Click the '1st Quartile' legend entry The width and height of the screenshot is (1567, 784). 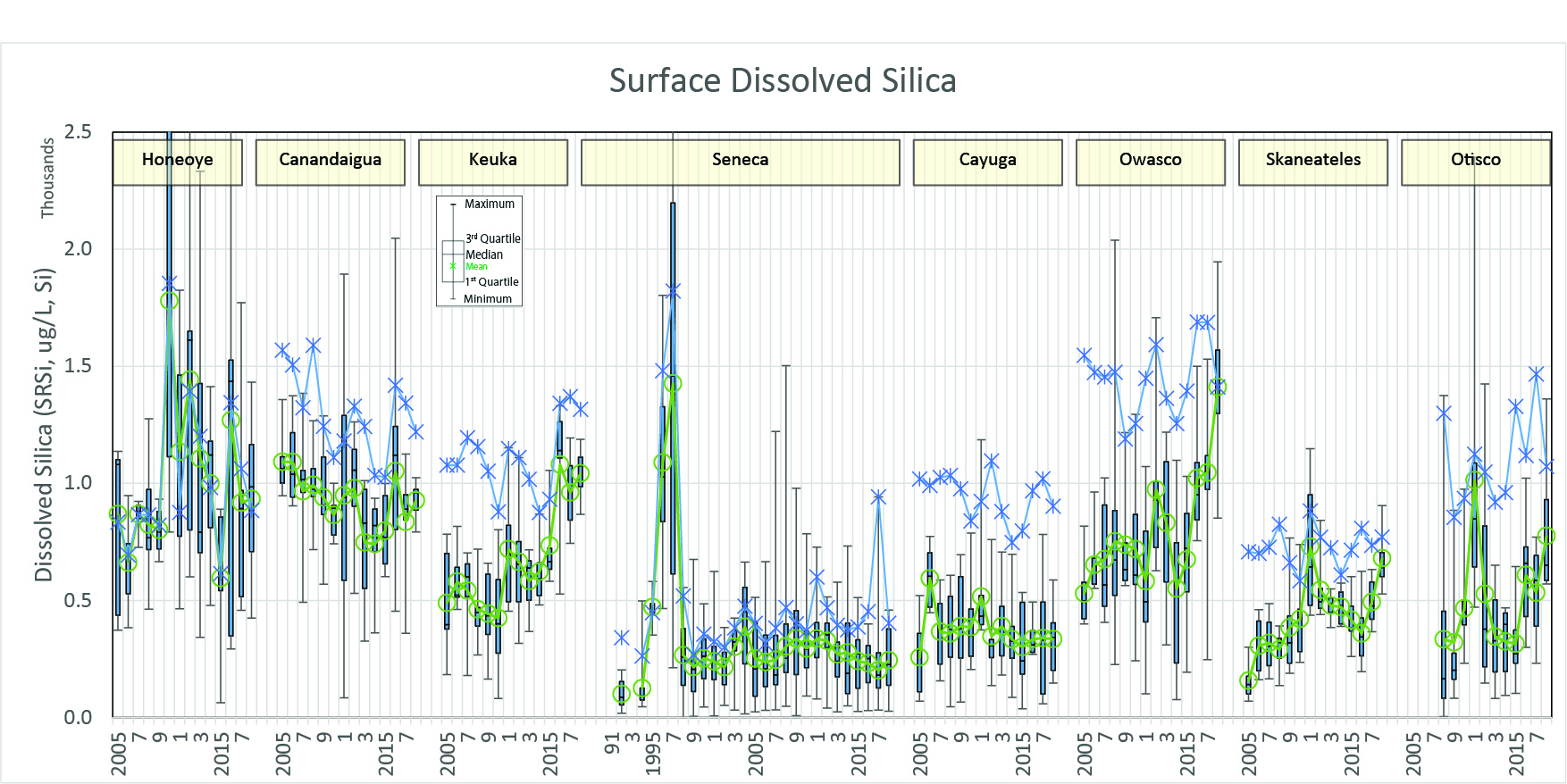coord(491,282)
